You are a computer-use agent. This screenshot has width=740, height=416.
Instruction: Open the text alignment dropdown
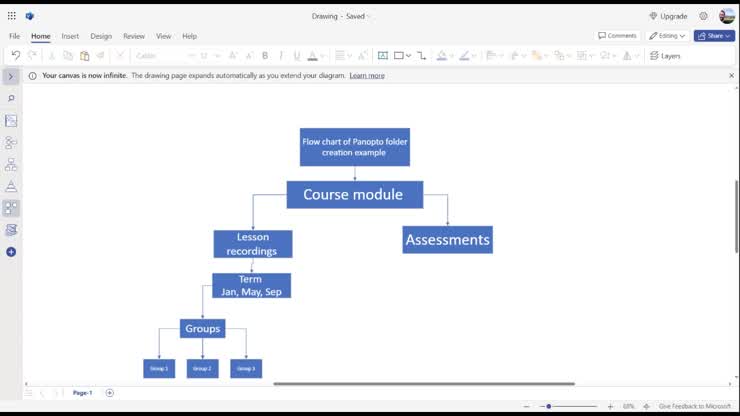[x=350, y=56]
